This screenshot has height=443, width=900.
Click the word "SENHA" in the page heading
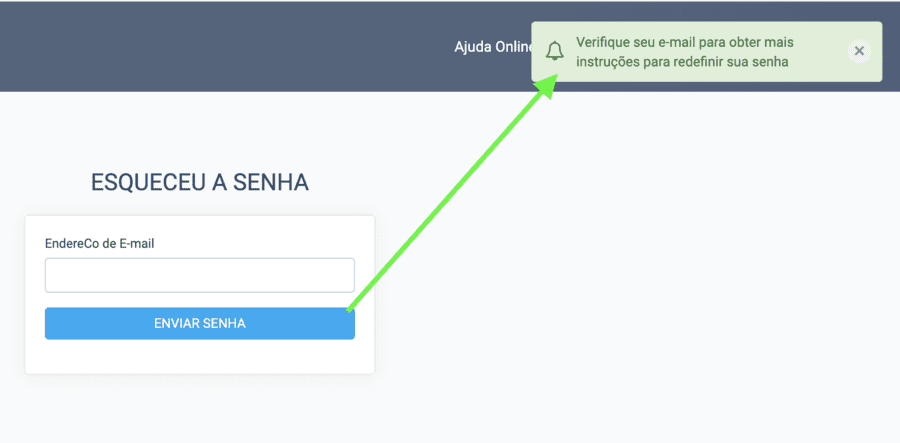click(270, 182)
